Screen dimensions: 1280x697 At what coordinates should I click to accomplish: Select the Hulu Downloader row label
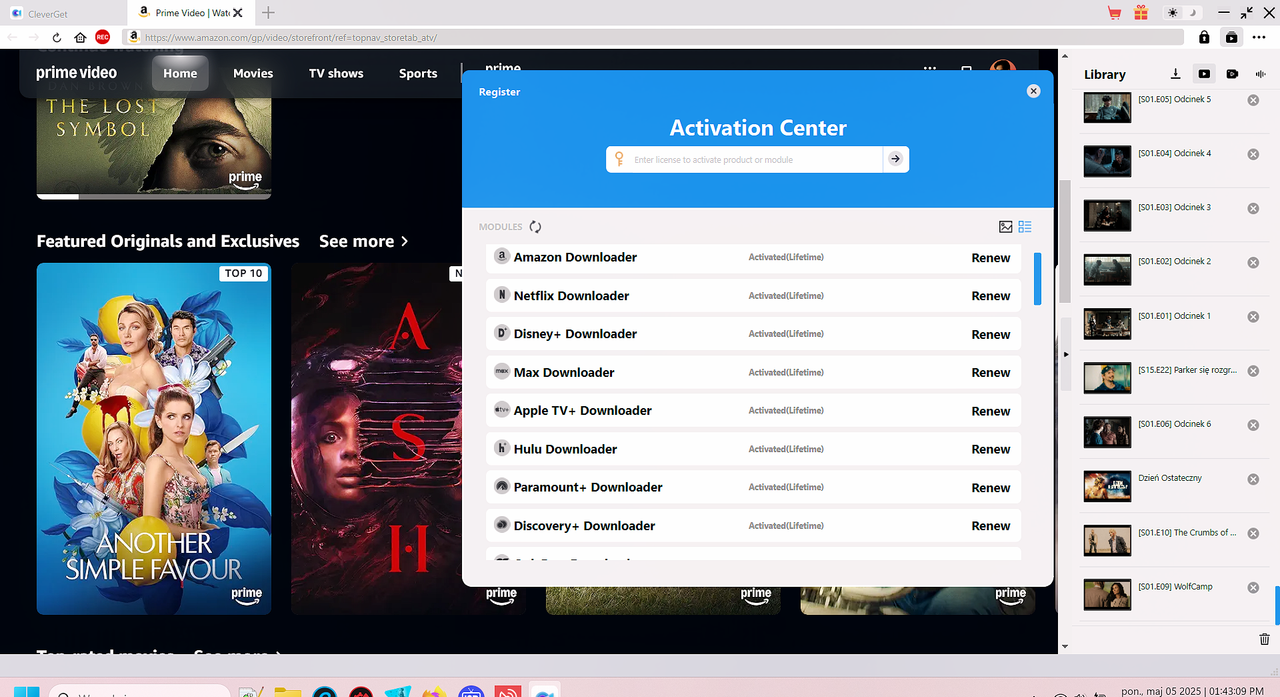click(x=565, y=449)
